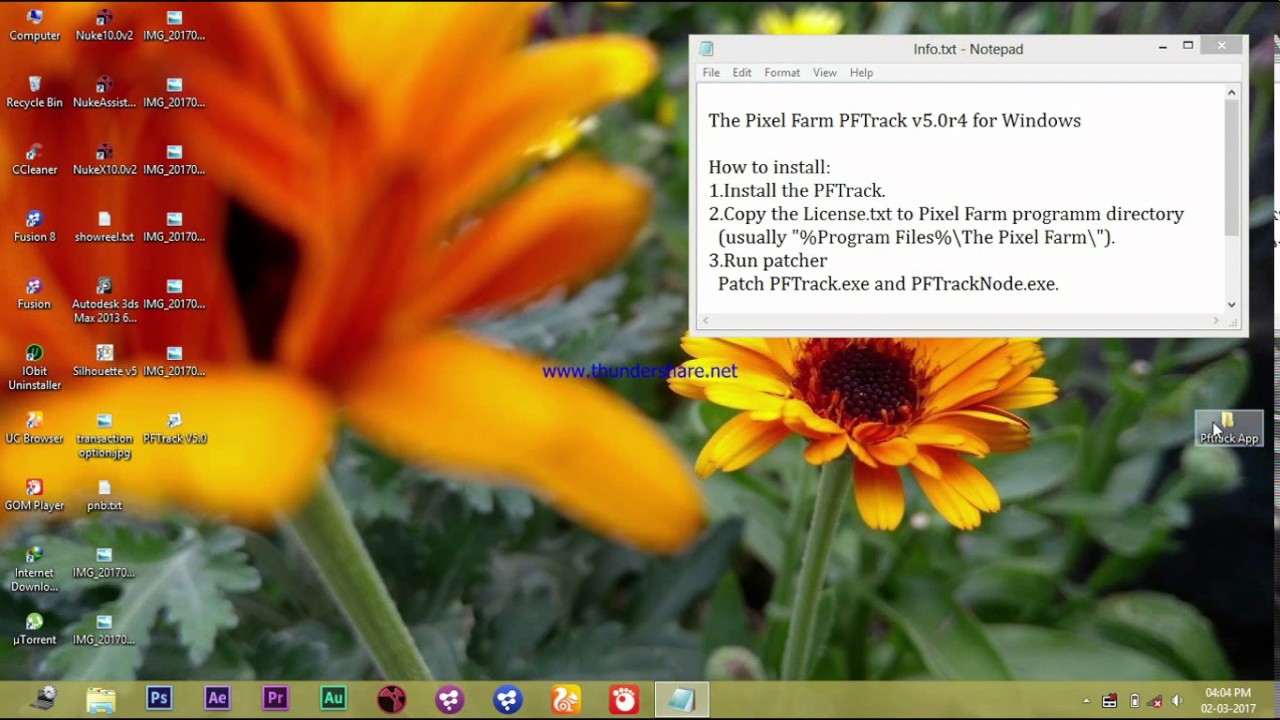The width and height of the screenshot is (1280, 720).
Task: Click Notepad vertical scrollbar down arrow
Action: [1232, 305]
